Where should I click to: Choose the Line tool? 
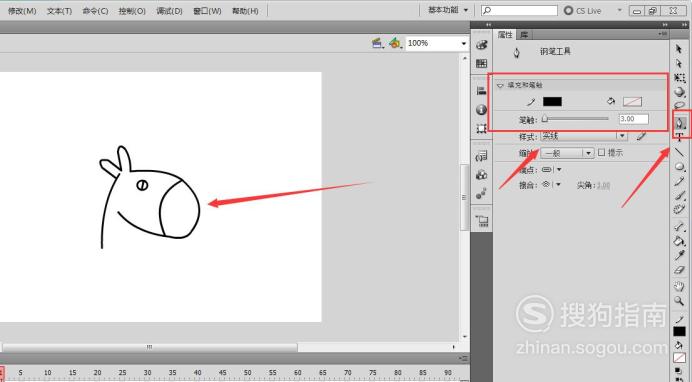click(679, 152)
